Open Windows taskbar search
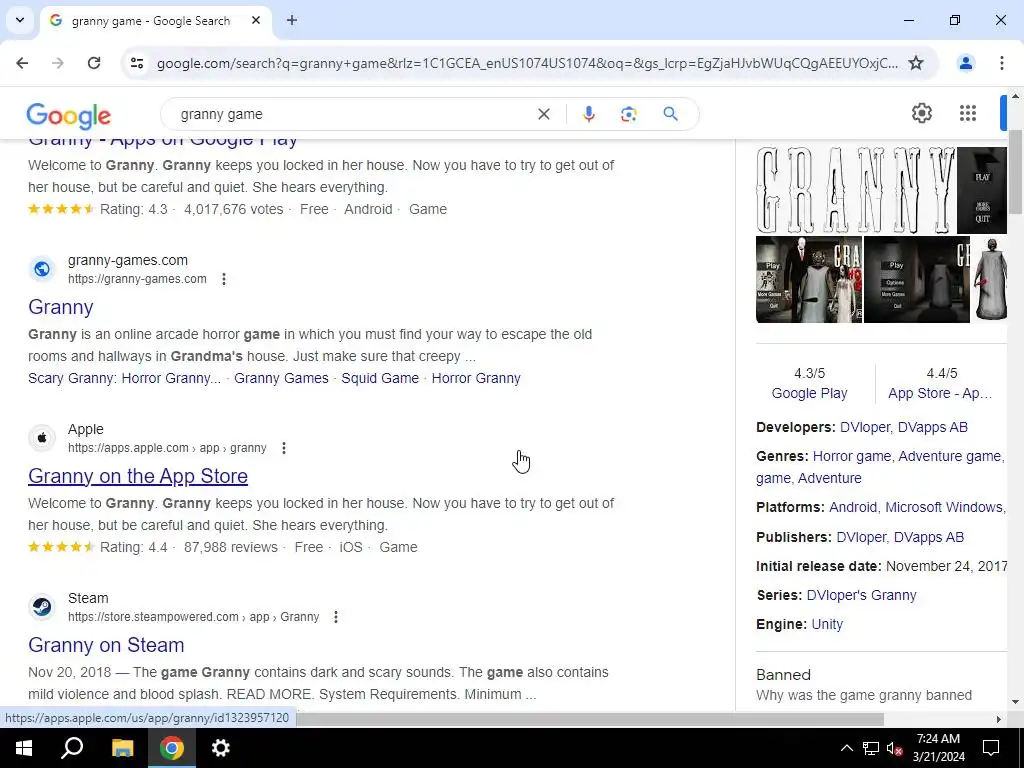The image size is (1024, 768). coord(72,748)
